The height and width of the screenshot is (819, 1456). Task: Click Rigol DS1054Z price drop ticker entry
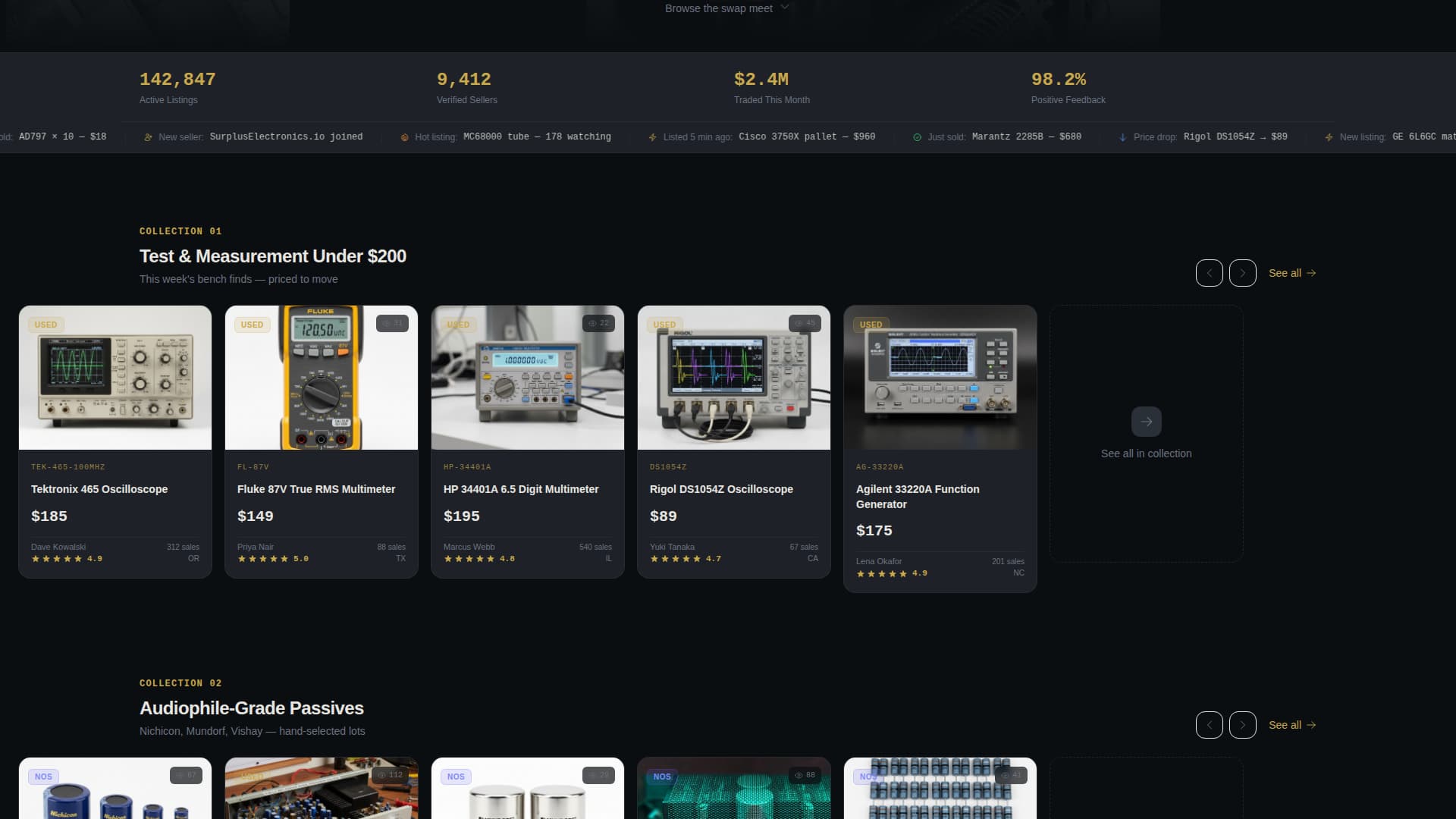pos(1235,136)
